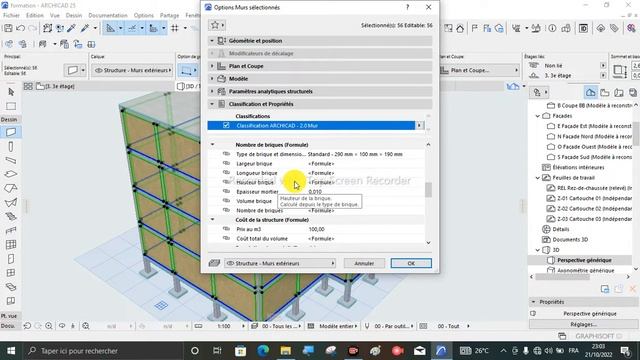The image size is (640, 360).
Task: Collapse Nombre de briques (Formule) group
Action: (212, 144)
